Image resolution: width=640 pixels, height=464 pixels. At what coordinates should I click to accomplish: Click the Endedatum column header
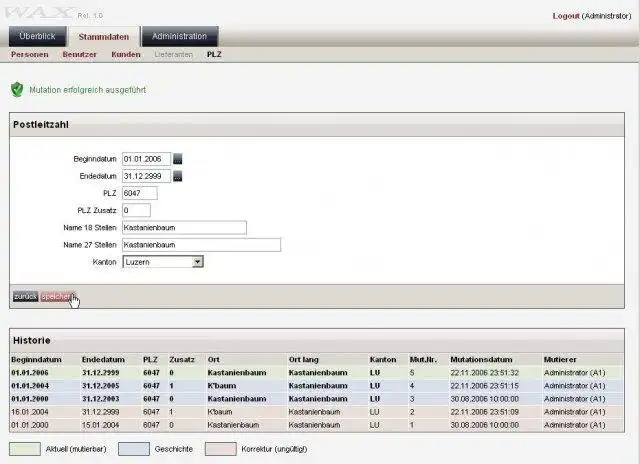coord(103,360)
